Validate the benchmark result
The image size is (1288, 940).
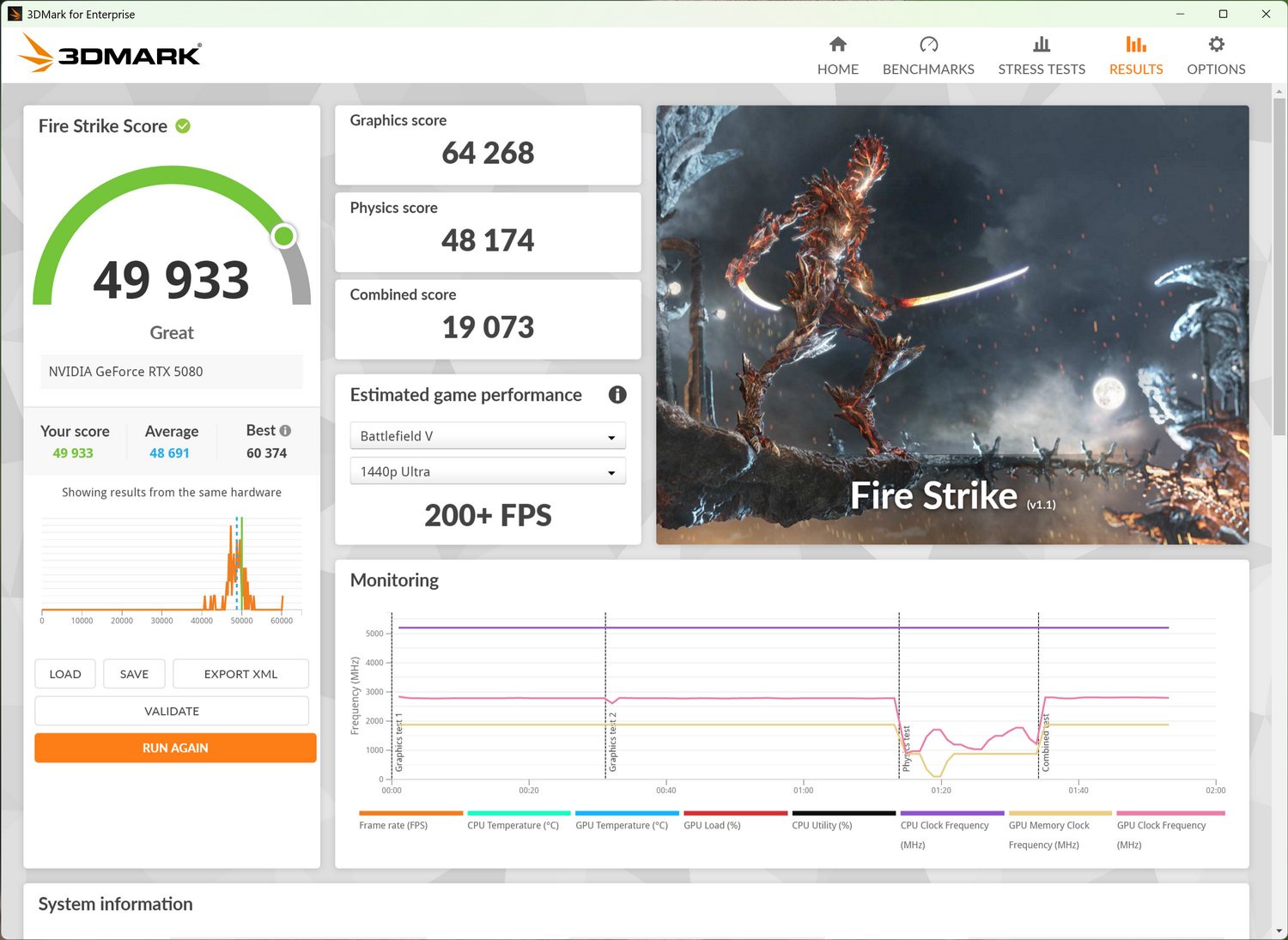pos(172,711)
